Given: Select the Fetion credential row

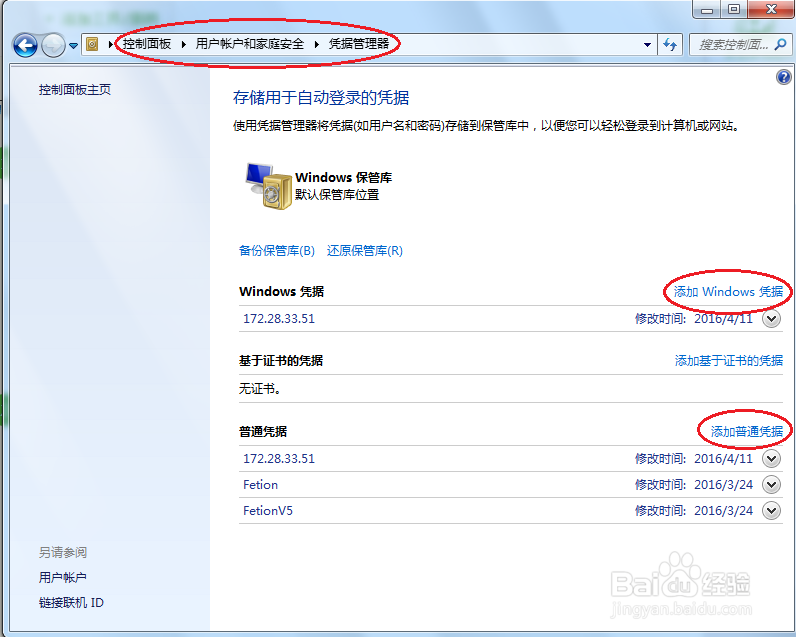Looking at the screenshot, I should click(510, 485).
